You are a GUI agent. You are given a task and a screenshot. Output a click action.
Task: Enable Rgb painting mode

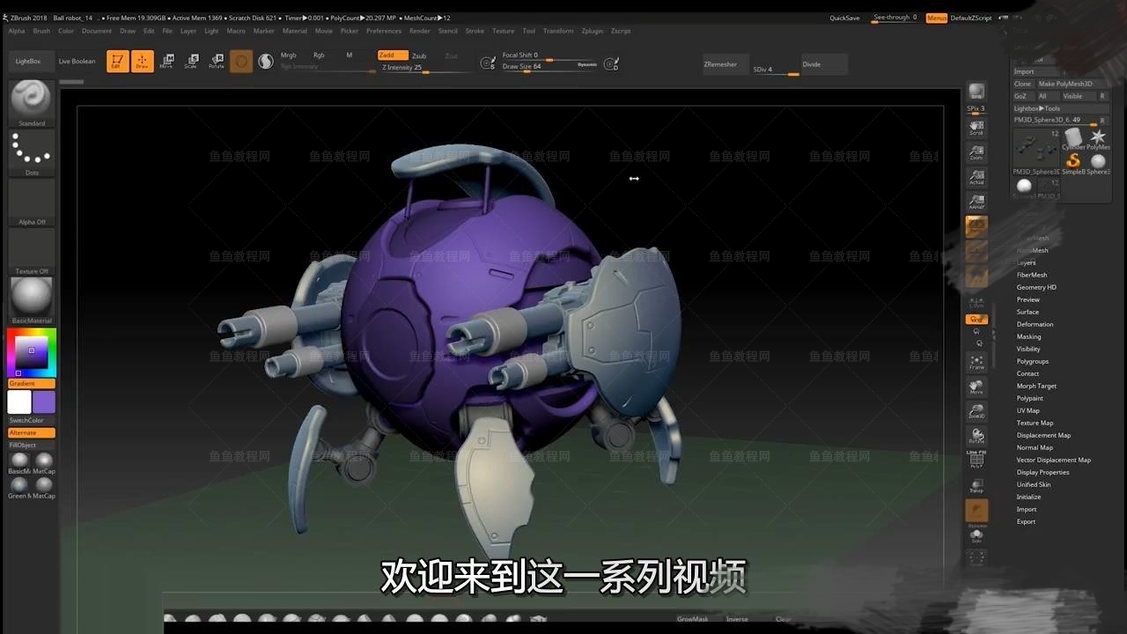[318, 55]
